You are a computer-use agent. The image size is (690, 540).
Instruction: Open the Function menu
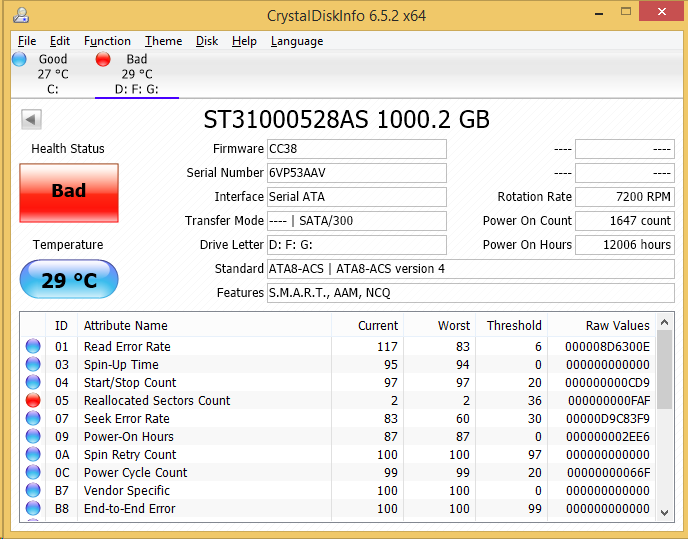pyautogui.click(x=107, y=41)
